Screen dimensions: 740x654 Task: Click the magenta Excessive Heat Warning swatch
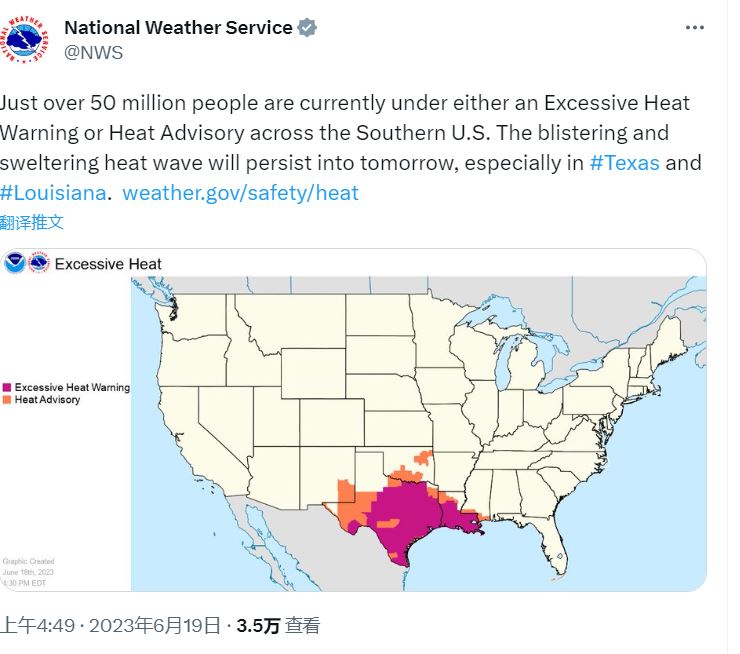[x=7, y=387]
